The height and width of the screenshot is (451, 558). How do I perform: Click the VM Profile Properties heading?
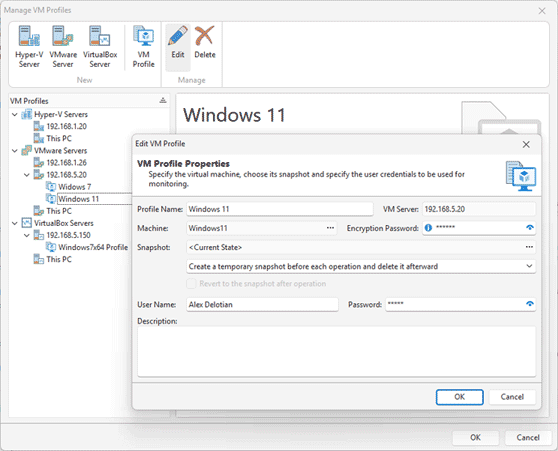pos(183,164)
